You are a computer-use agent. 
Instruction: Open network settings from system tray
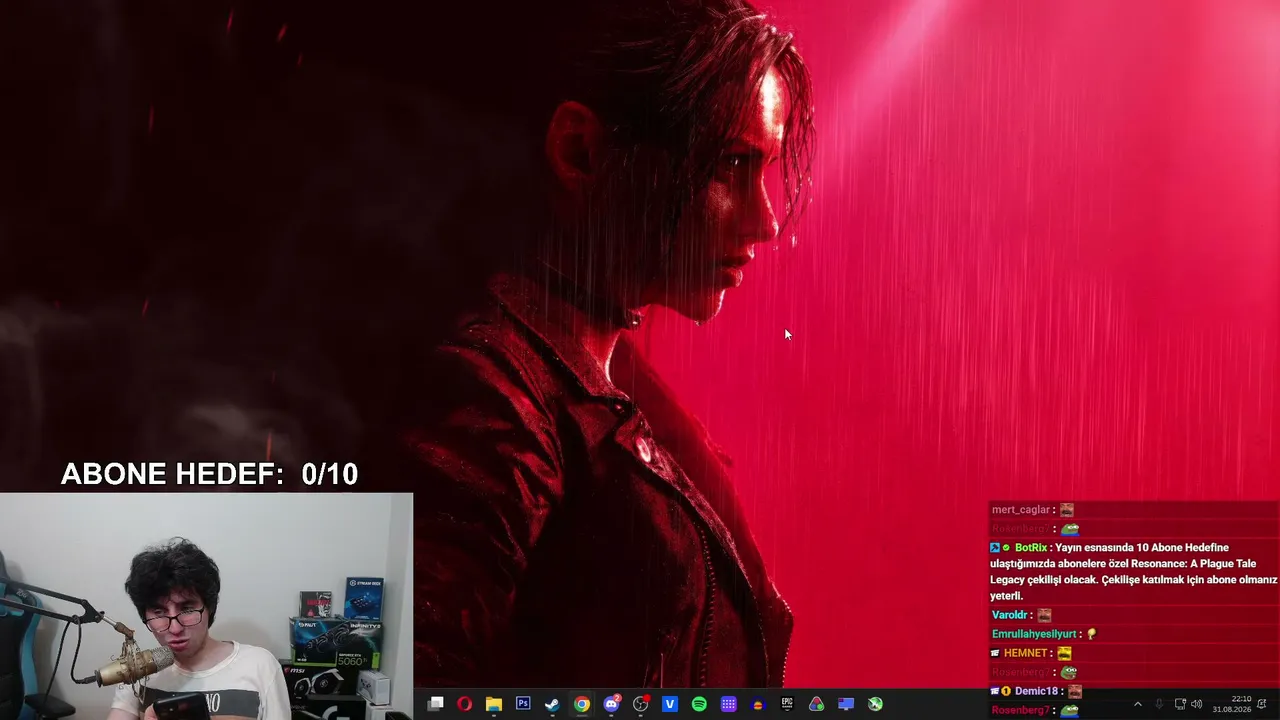(1180, 704)
